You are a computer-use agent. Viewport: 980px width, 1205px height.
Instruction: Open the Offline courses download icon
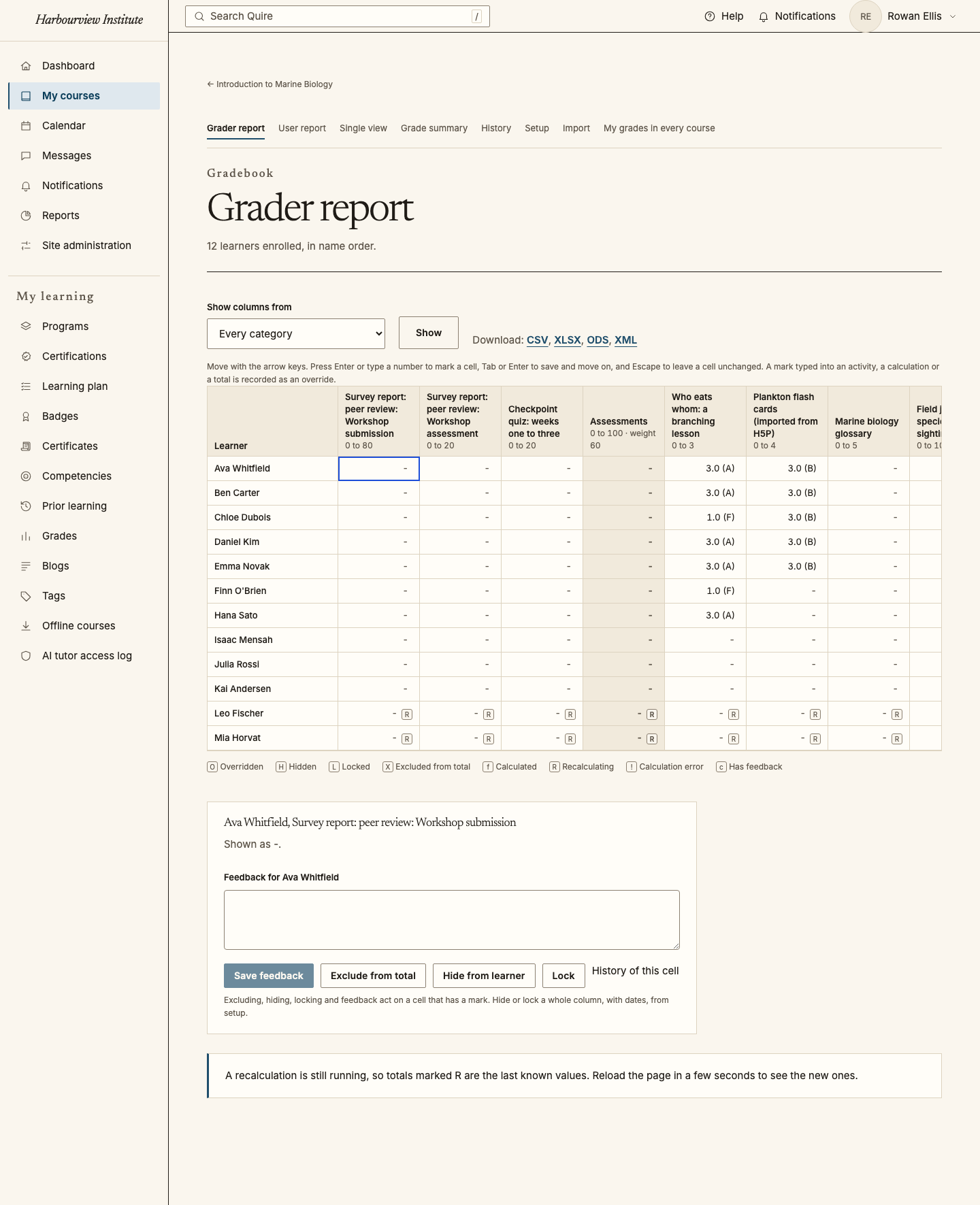[x=26, y=626]
